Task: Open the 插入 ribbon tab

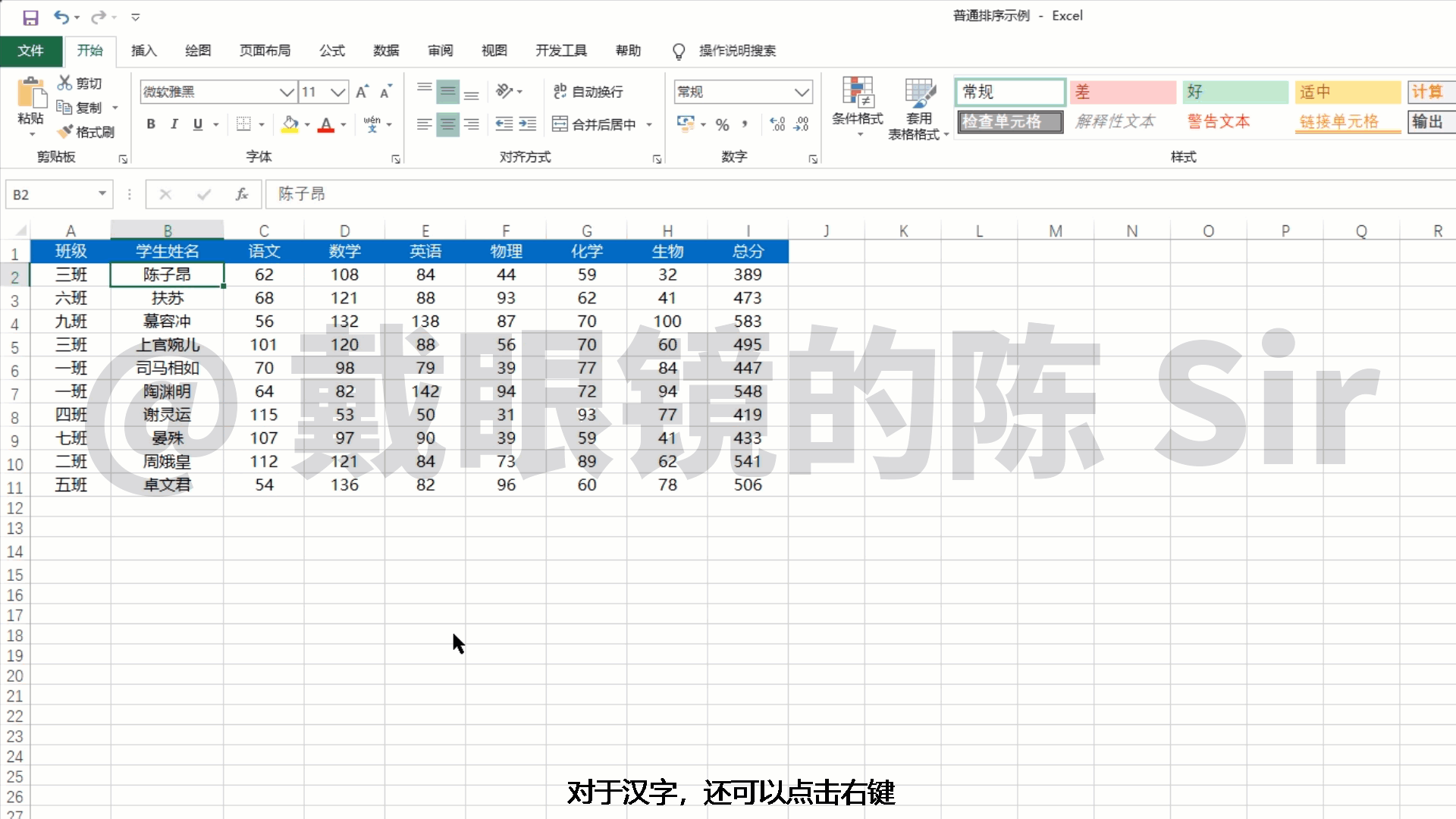Action: tap(143, 51)
